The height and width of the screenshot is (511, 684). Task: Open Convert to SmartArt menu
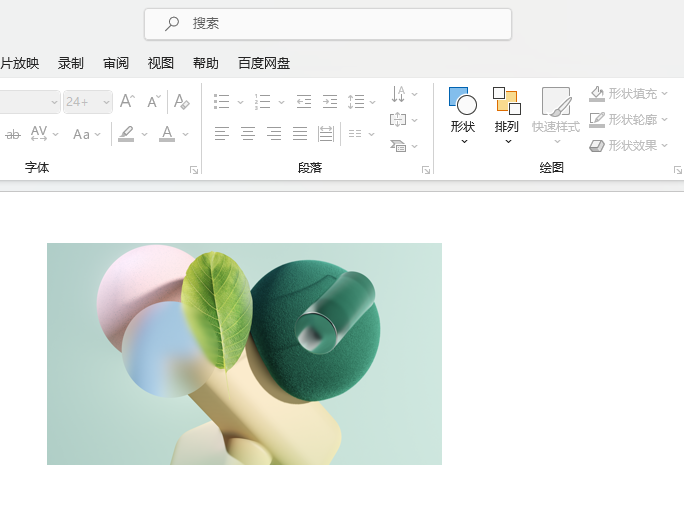point(404,146)
